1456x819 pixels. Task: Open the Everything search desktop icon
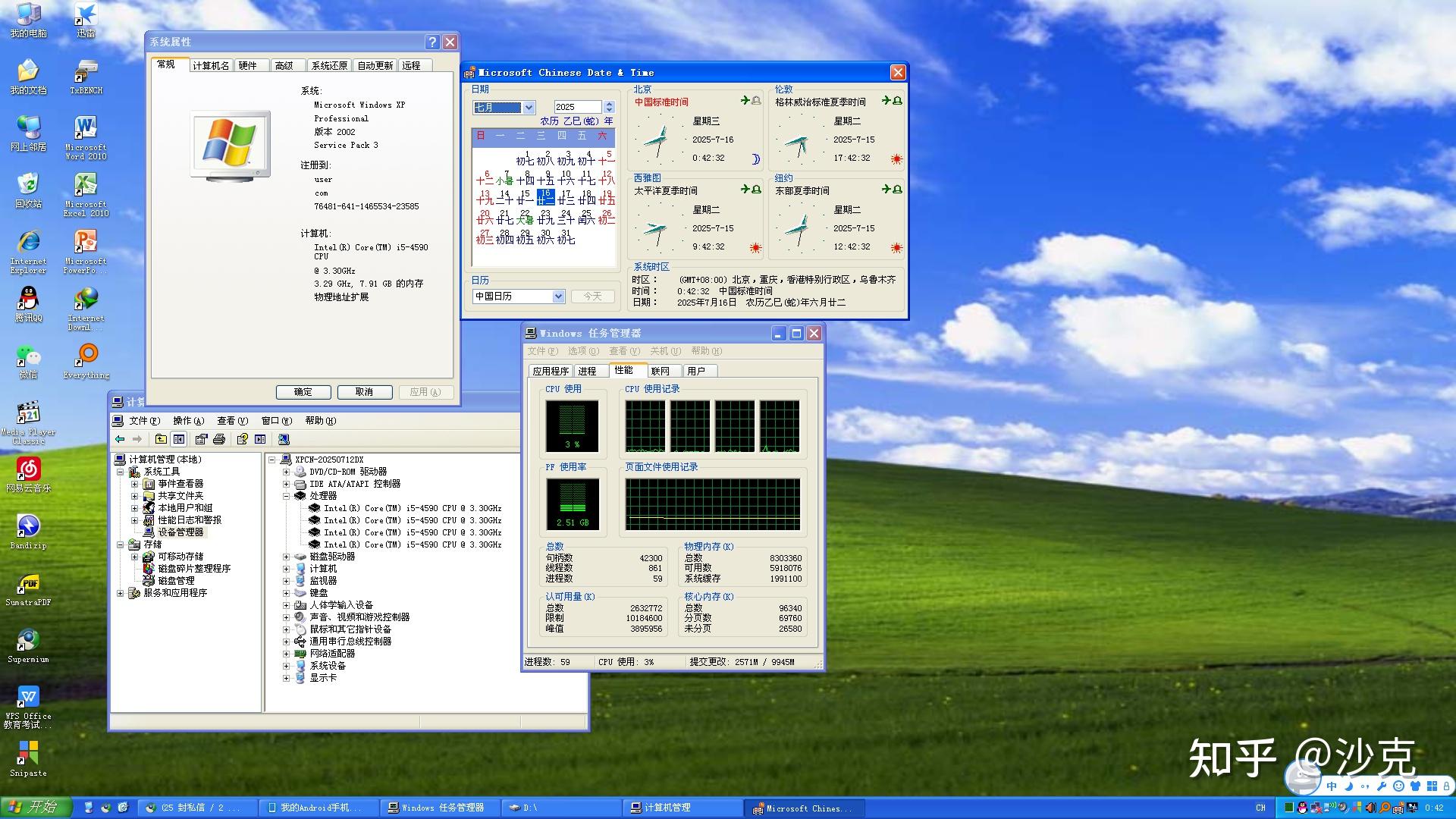[x=86, y=361]
